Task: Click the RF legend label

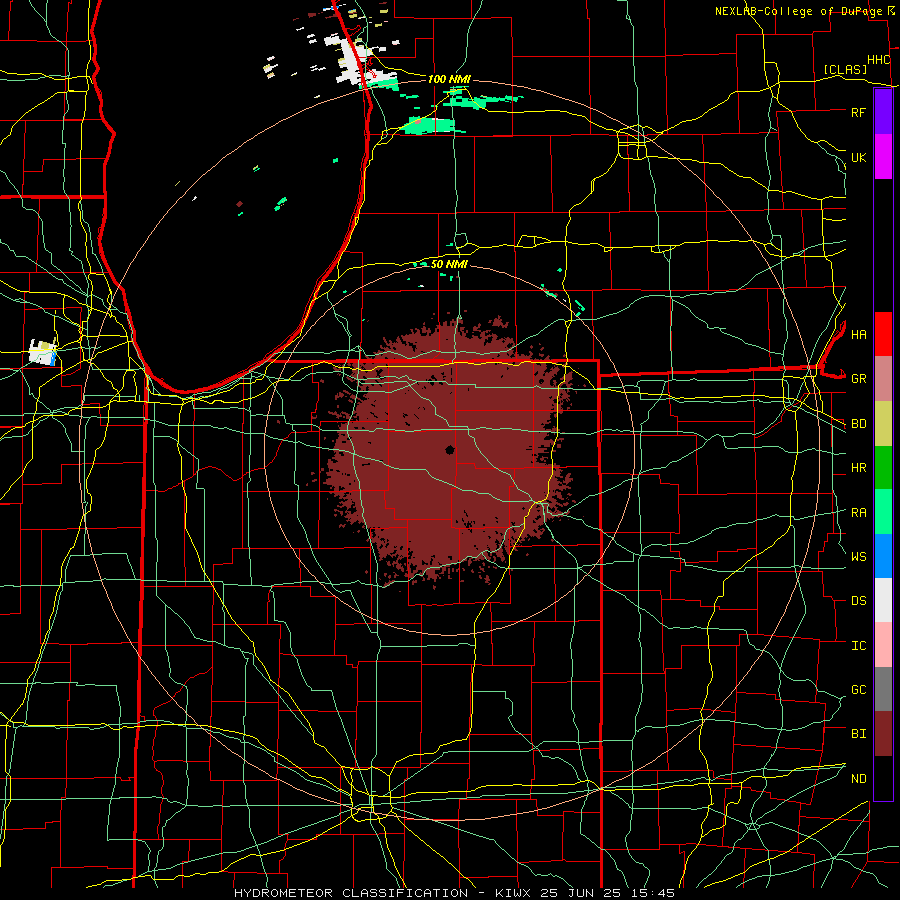Action: tap(858, 112)
